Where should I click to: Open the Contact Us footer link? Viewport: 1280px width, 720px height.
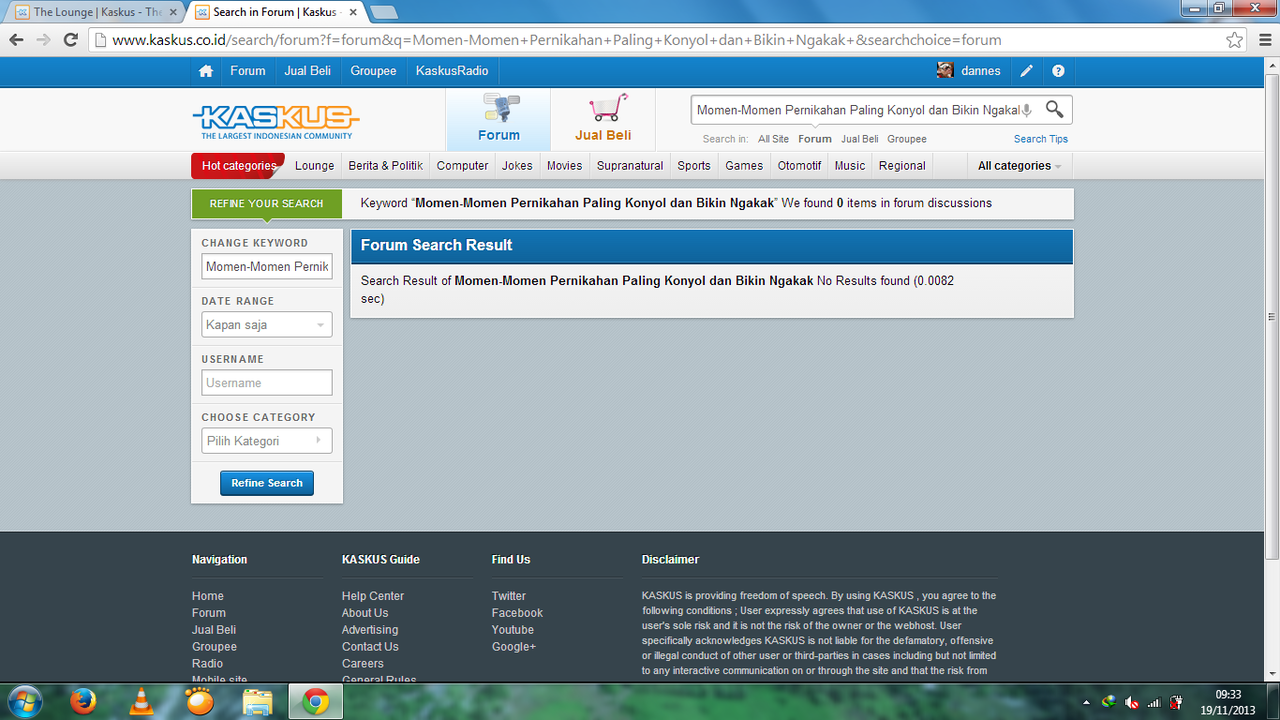[370, 647]
